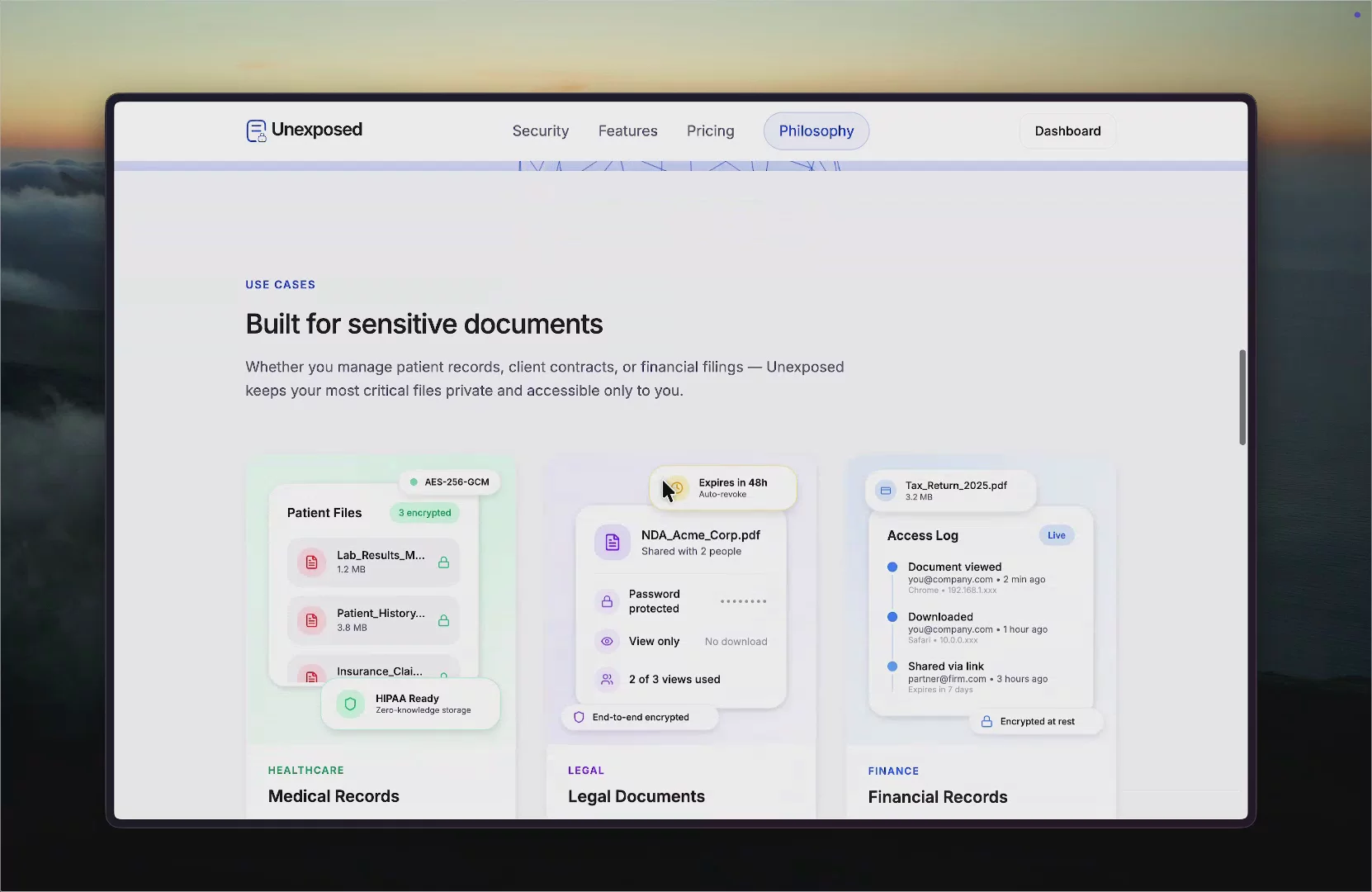
Task: Click the Tax_Return_2025.pdf file name
Action: tap(956, 485)
